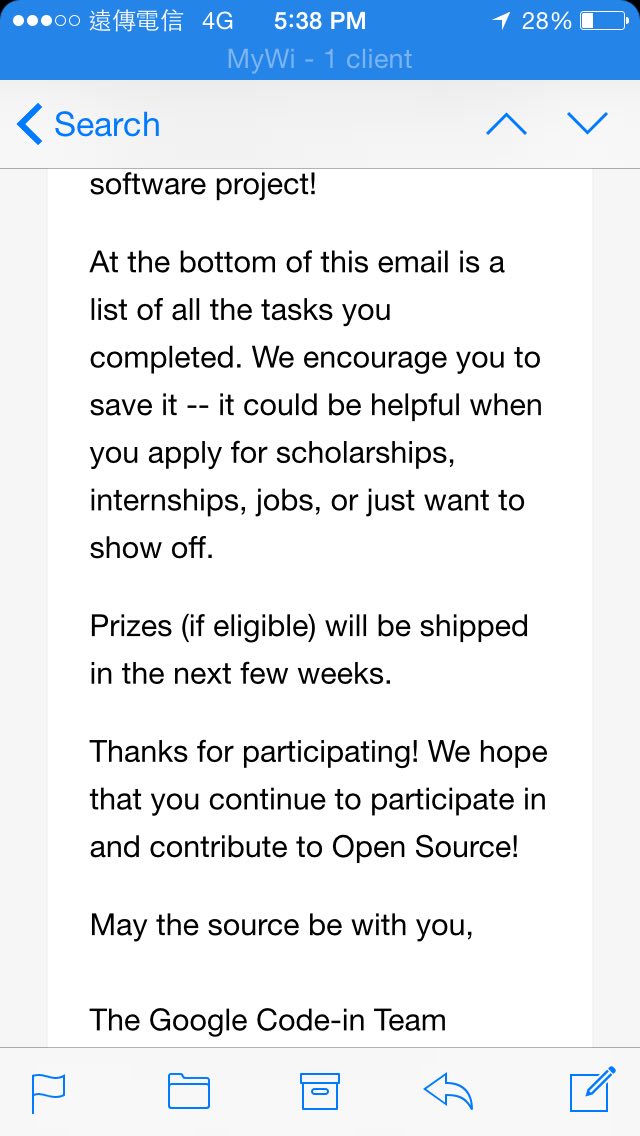Go to previous message with up arrow
This screenshot has height=1136, width=640.
click(x=507, y=124)
